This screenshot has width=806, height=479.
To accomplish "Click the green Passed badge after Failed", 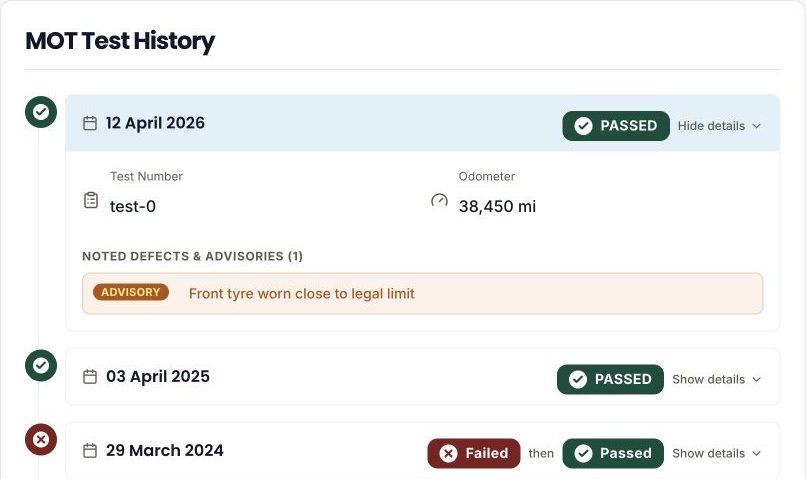I will pos(613,453).
